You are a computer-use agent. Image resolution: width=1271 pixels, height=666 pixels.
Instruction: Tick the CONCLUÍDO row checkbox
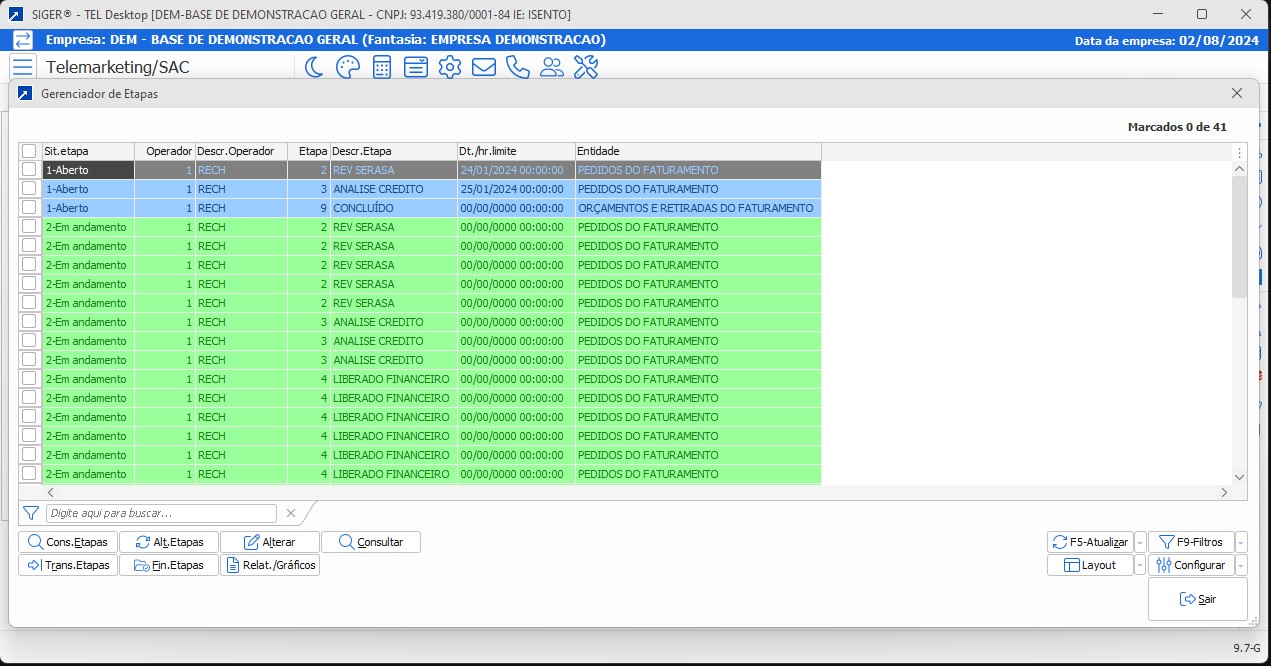[x=30, y=208]
